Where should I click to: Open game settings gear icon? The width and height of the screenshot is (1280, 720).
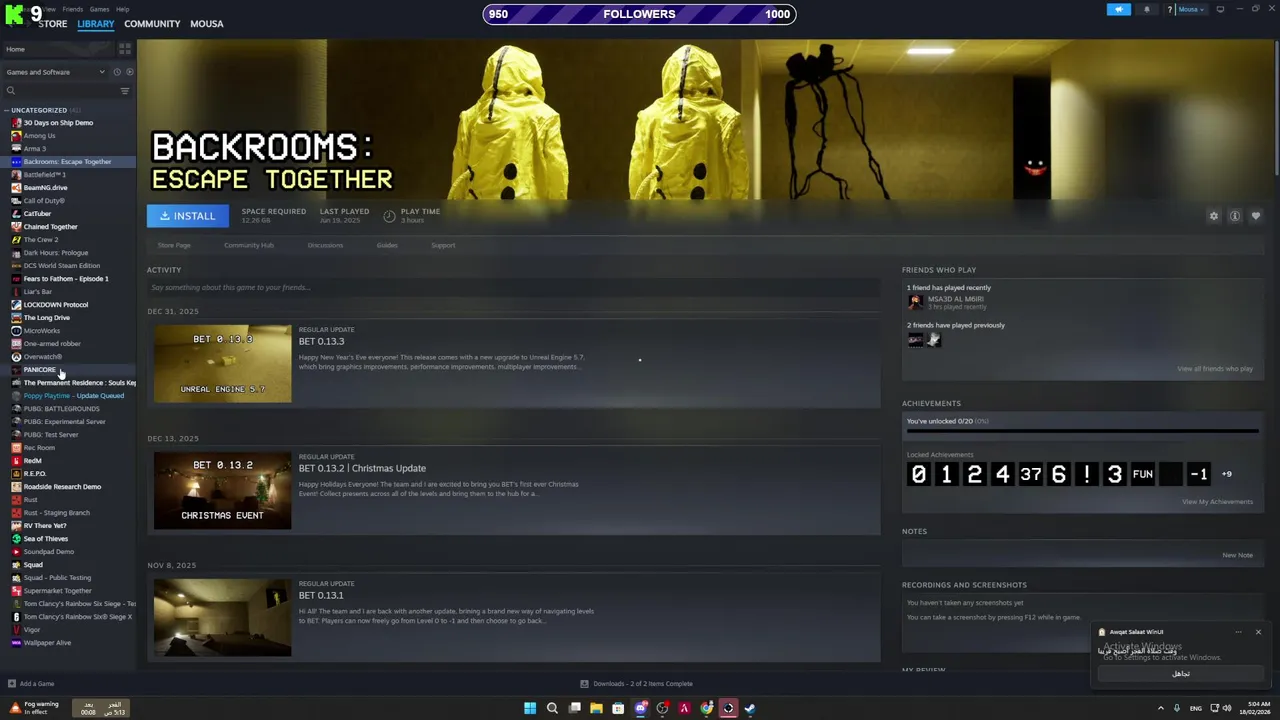[x=1214, y=216]
